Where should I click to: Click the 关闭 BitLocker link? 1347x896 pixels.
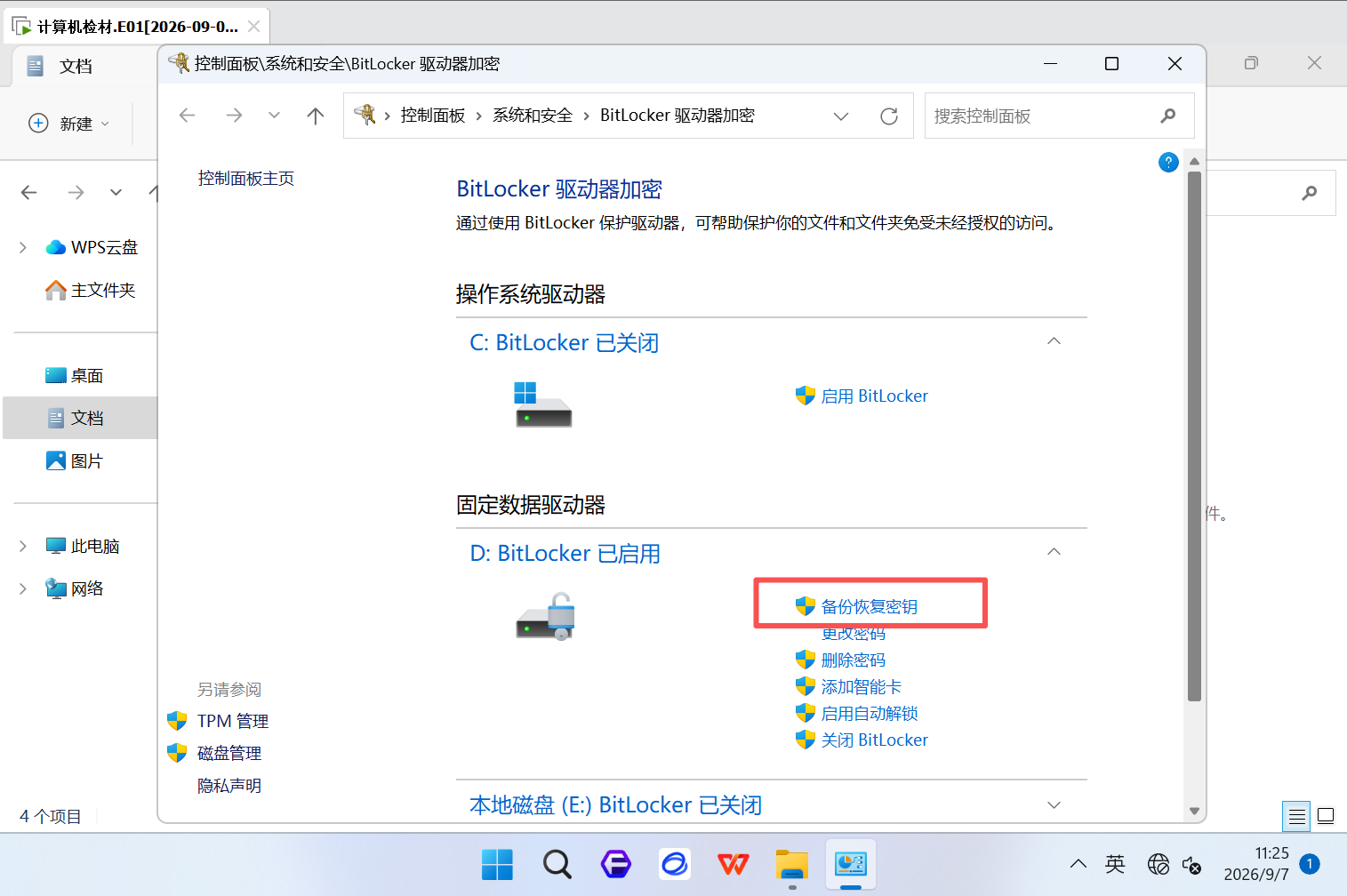(874, 740)
